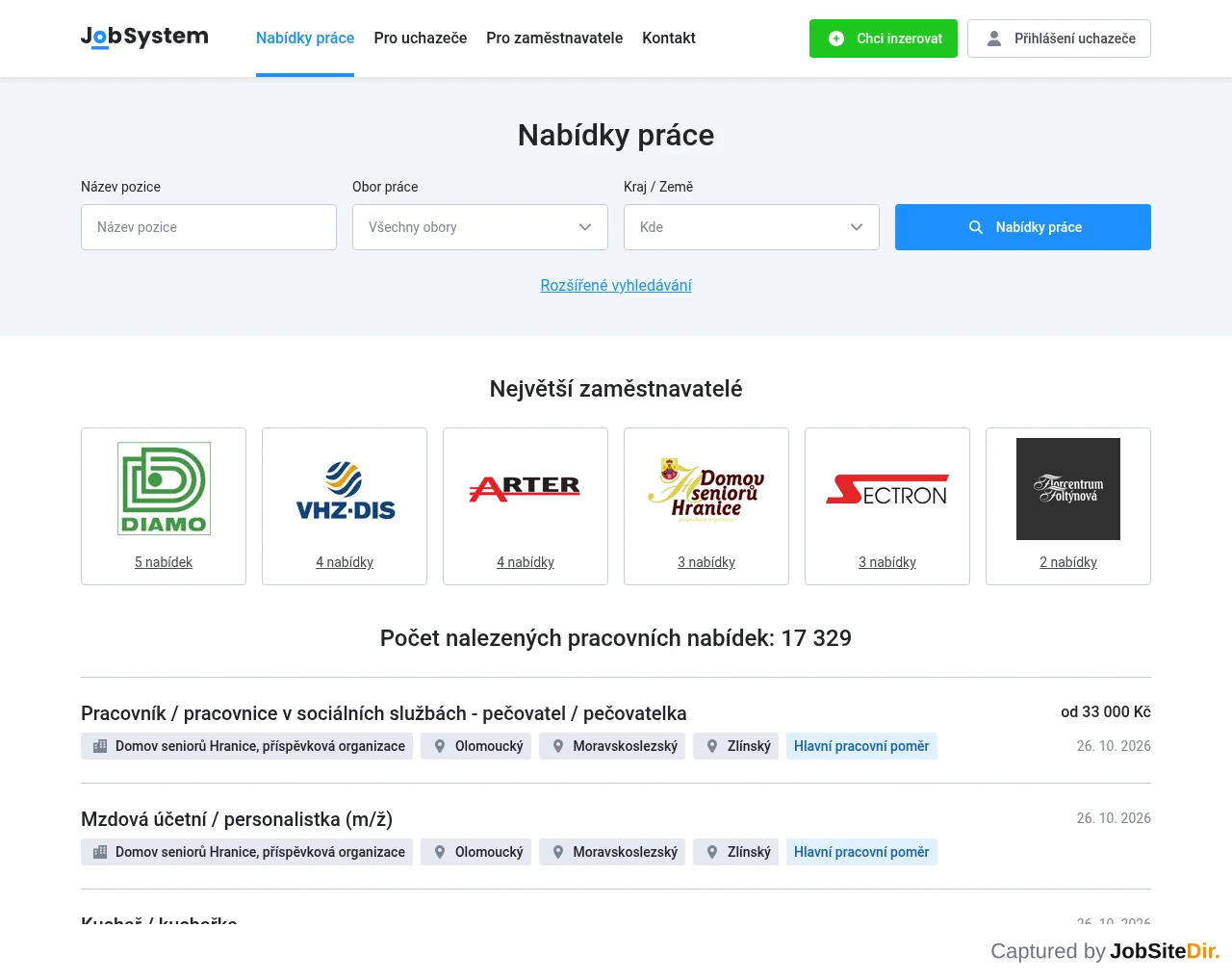Click the VHZ-DIS employer logo
This screenshot has height=980, width=1232.
(x=345, y=489)
